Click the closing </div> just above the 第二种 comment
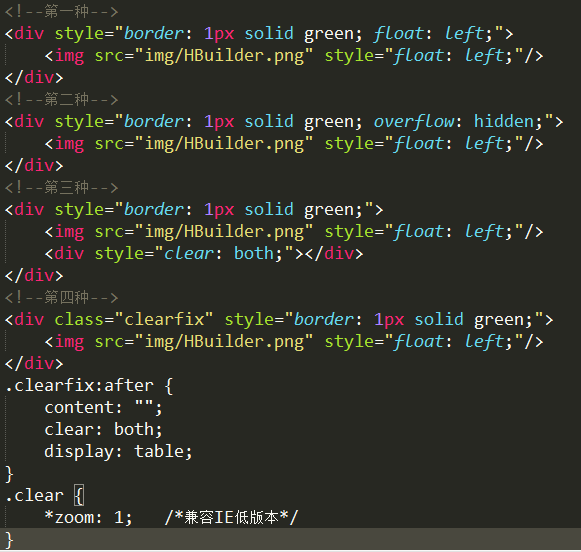The width and height of the screenshot is (581, 552). point(34,78)
